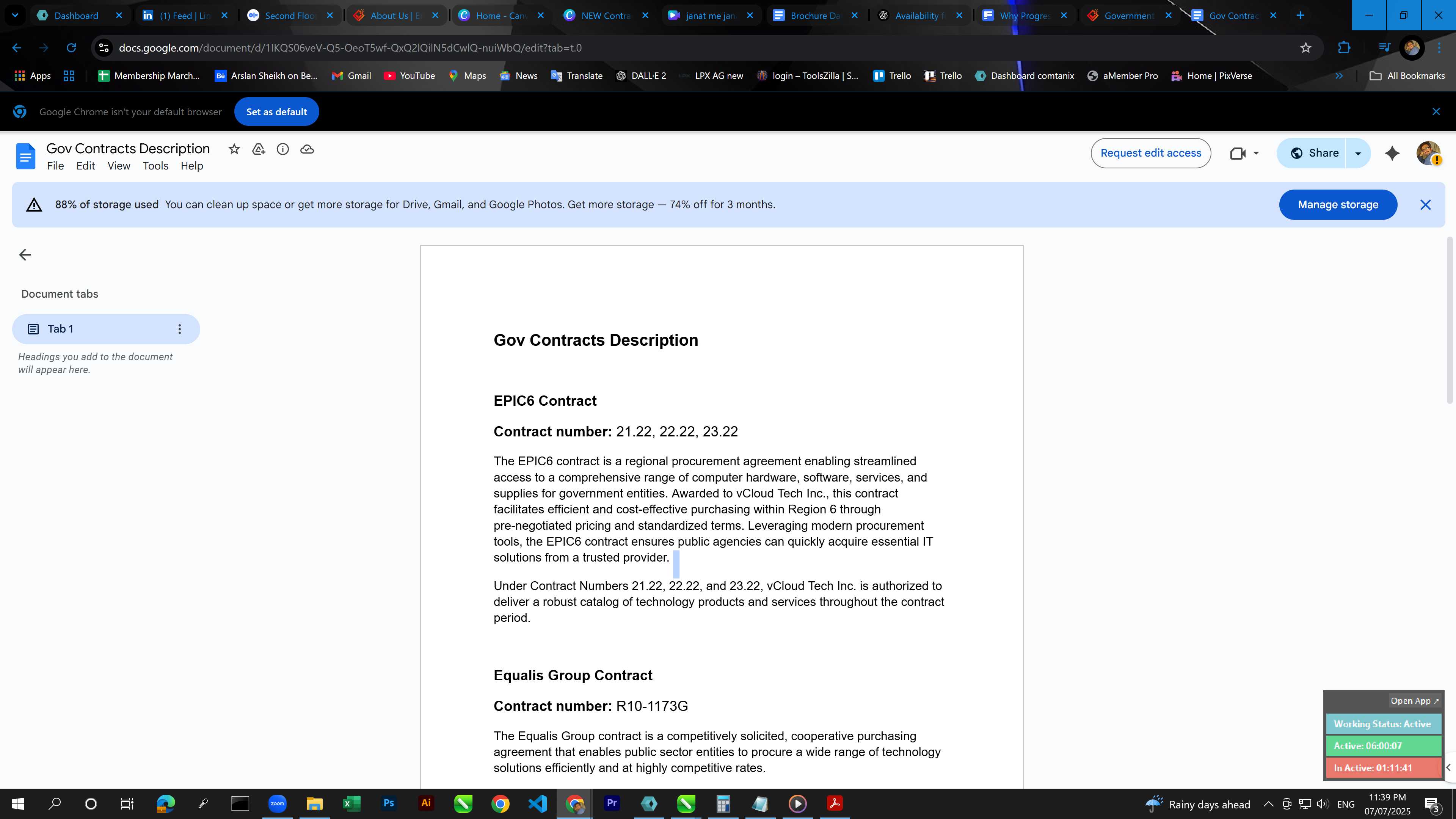Image resolution: width=1456 pixels, height=819 pixels.
Task: Click the add-to-Drive shortcut icon
Action: [258, 149]
